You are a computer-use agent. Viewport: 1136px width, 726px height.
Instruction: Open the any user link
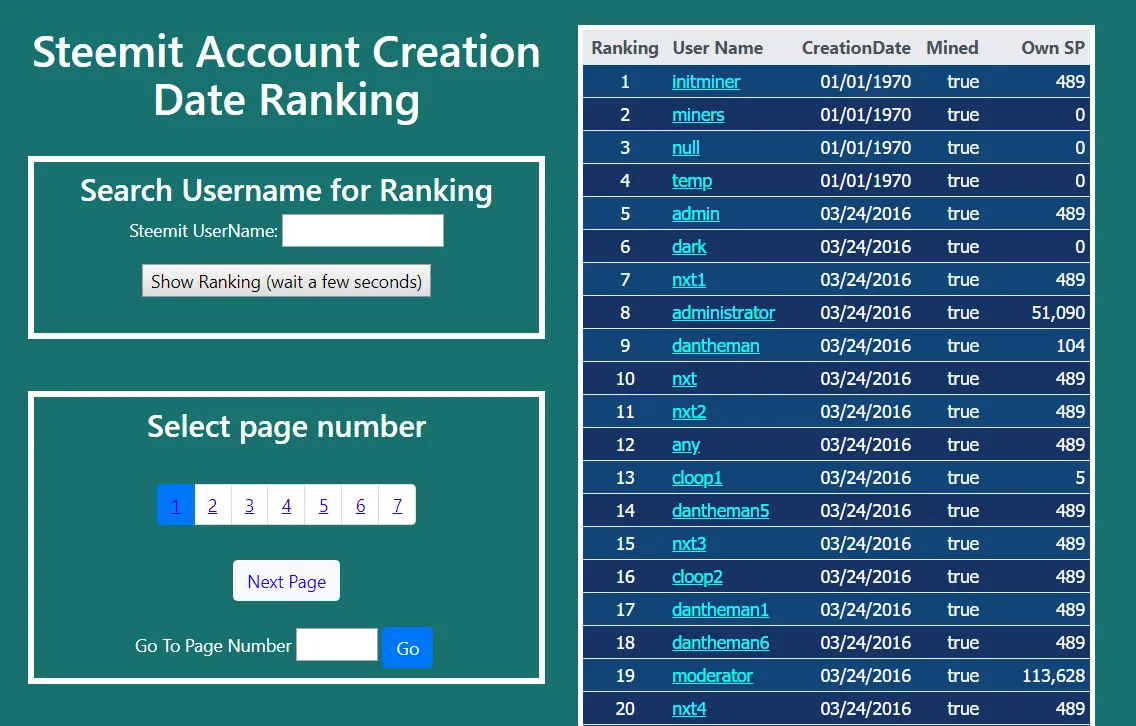(x=685, y=445)
